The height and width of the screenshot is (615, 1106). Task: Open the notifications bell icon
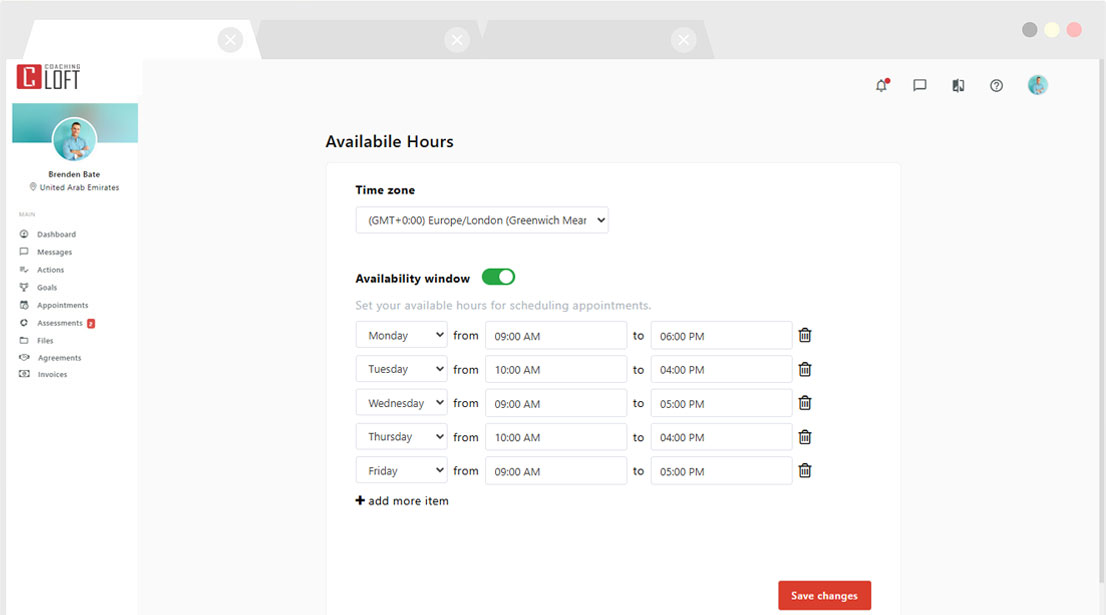click(881, 86)
